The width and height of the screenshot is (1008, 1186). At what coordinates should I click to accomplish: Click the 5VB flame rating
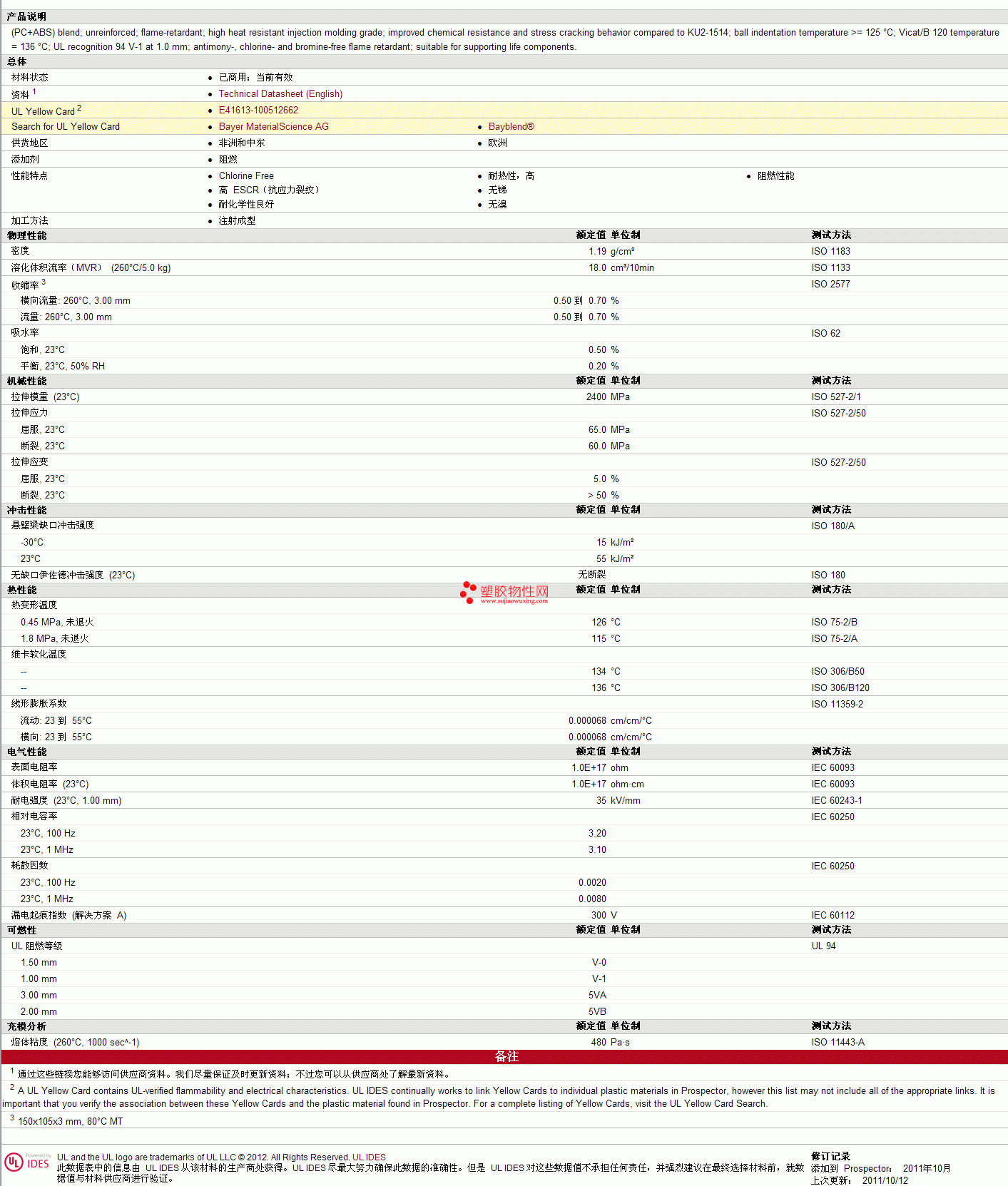click(x=597, y=1011)
